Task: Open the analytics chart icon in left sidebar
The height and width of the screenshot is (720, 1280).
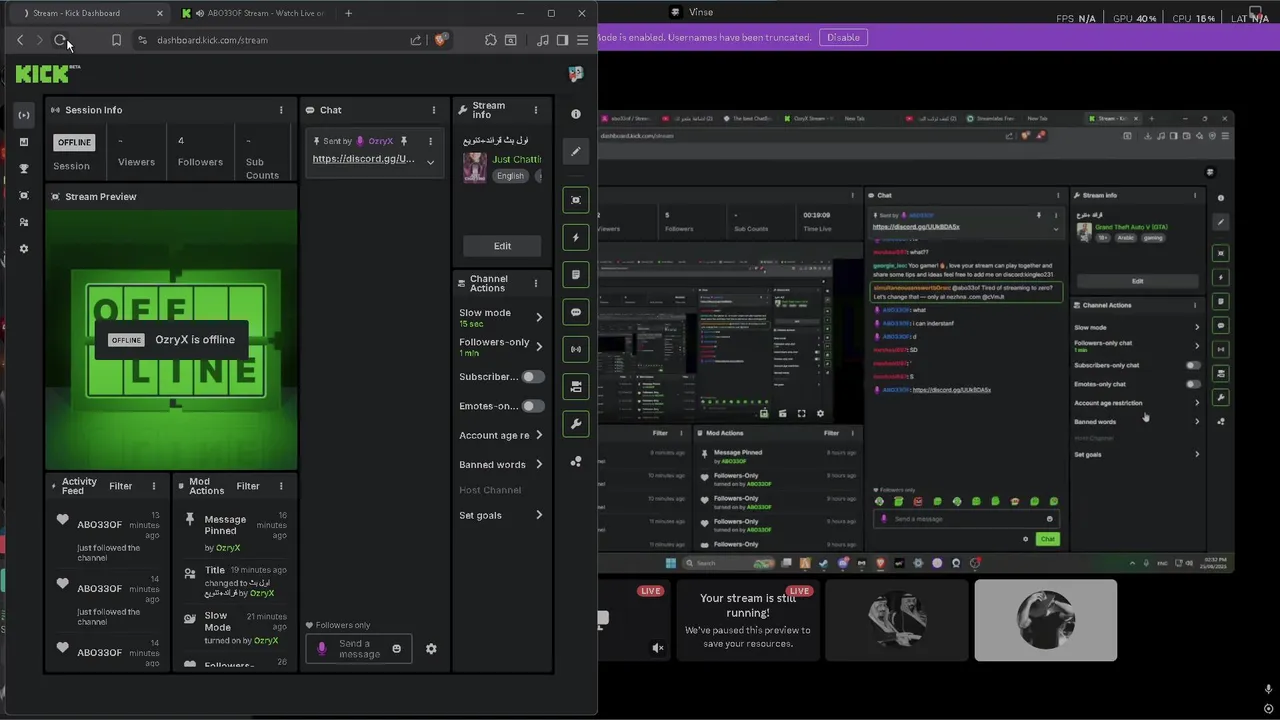Action: (24, 142)
